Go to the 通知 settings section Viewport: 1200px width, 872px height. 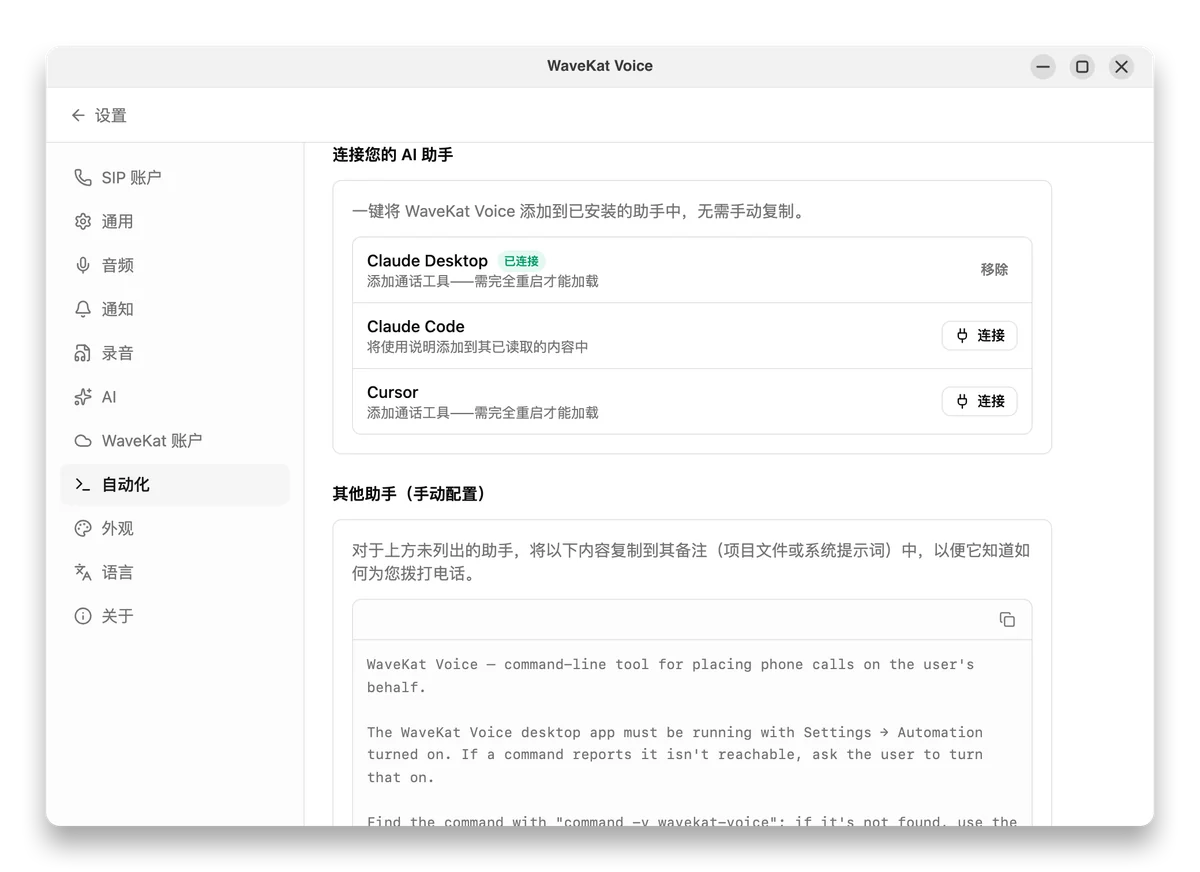175,310
